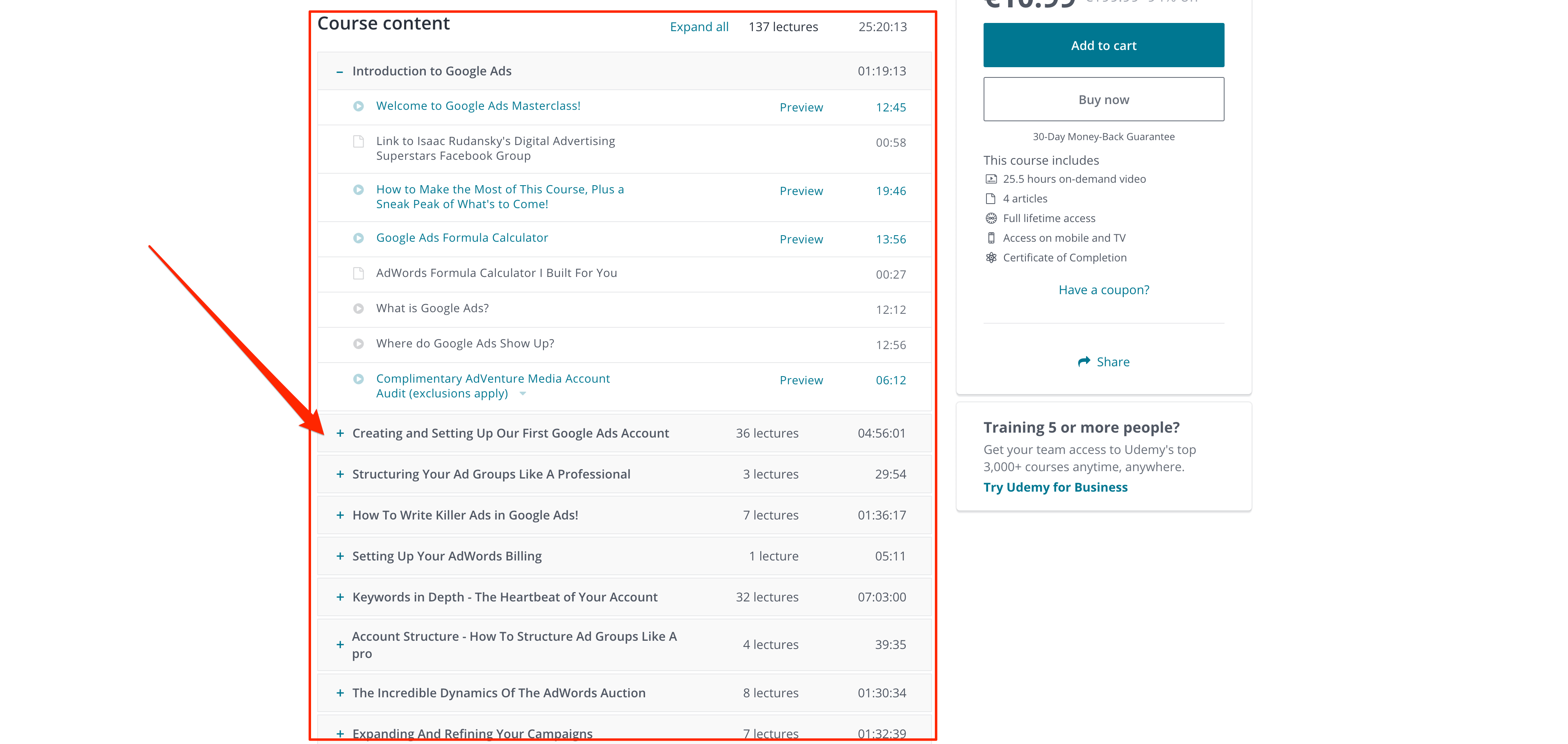Click Where do Google Ads Show Up? text

point(465,344)
